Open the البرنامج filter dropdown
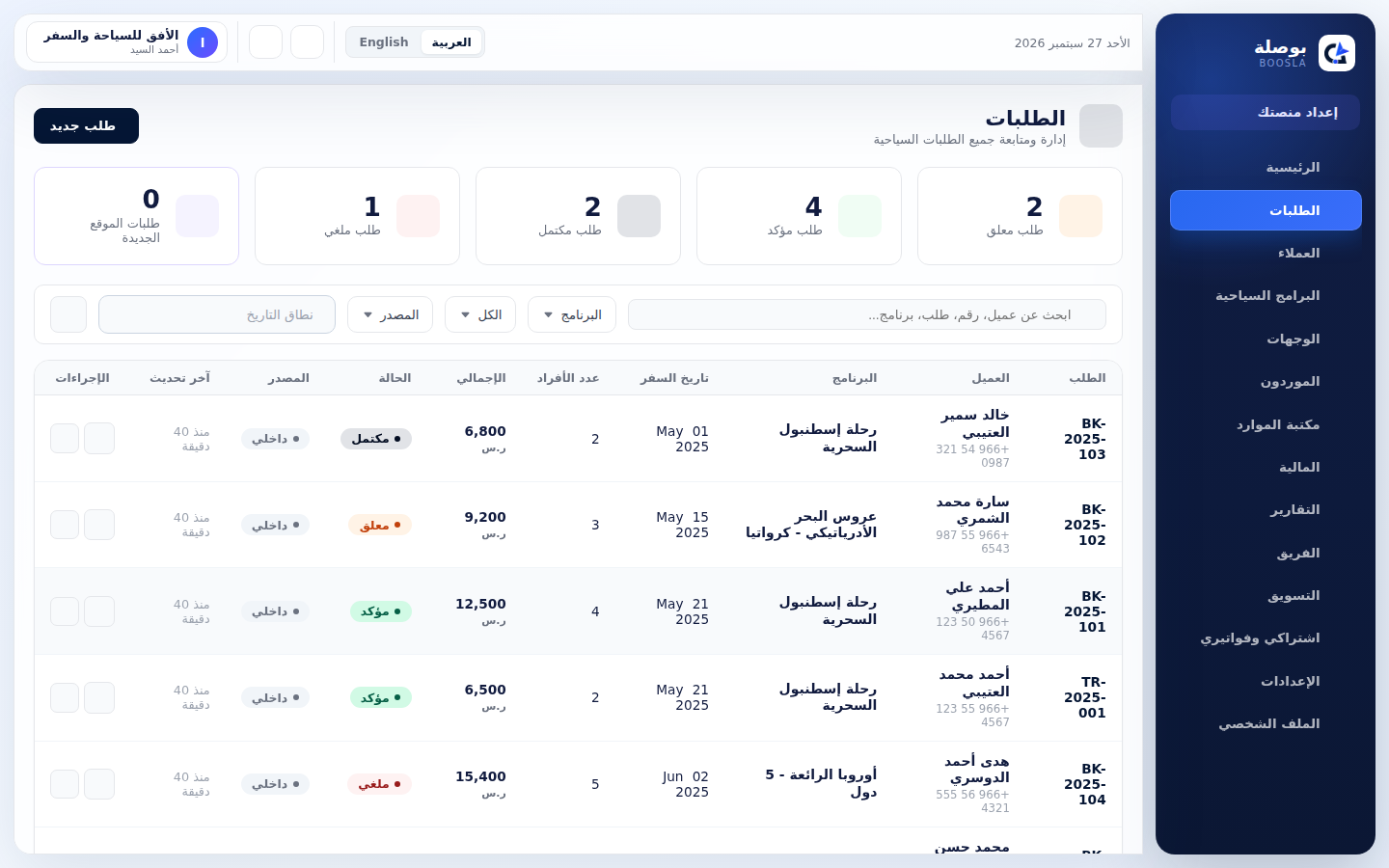1389x868 pixels. coord(572,314)
